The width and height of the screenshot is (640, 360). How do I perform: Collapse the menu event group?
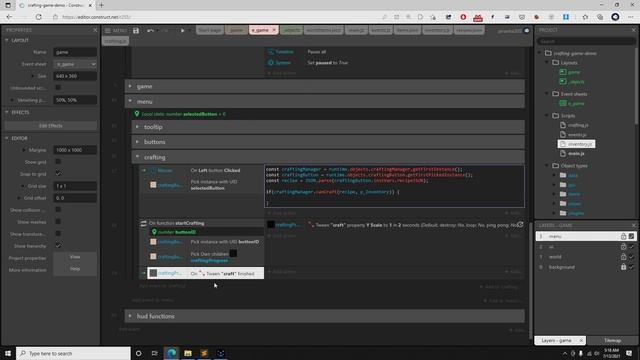point(130,101)
